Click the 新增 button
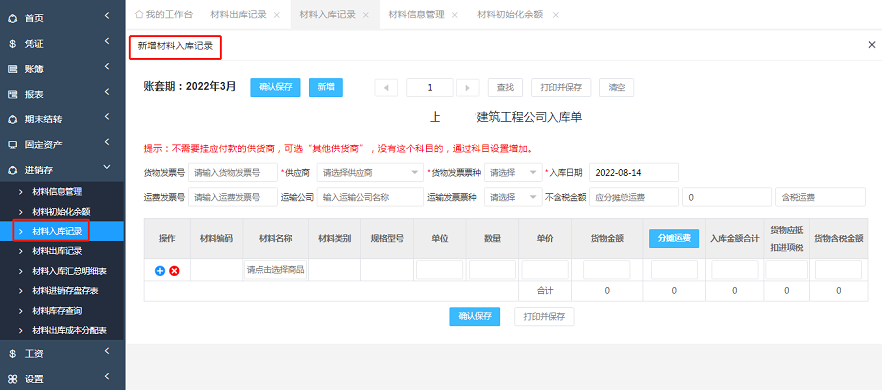 pyautogui.click(x=326, y=87)
